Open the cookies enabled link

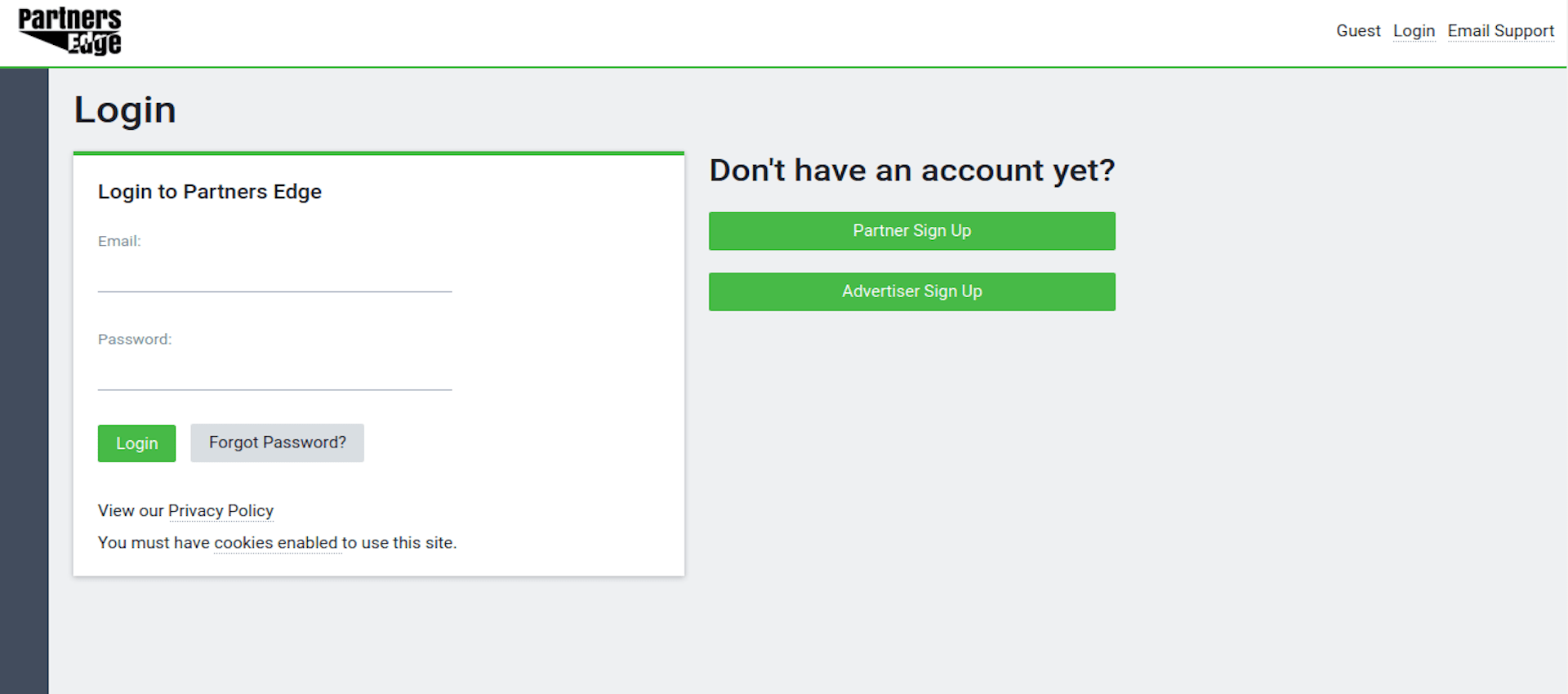point(276,543)
